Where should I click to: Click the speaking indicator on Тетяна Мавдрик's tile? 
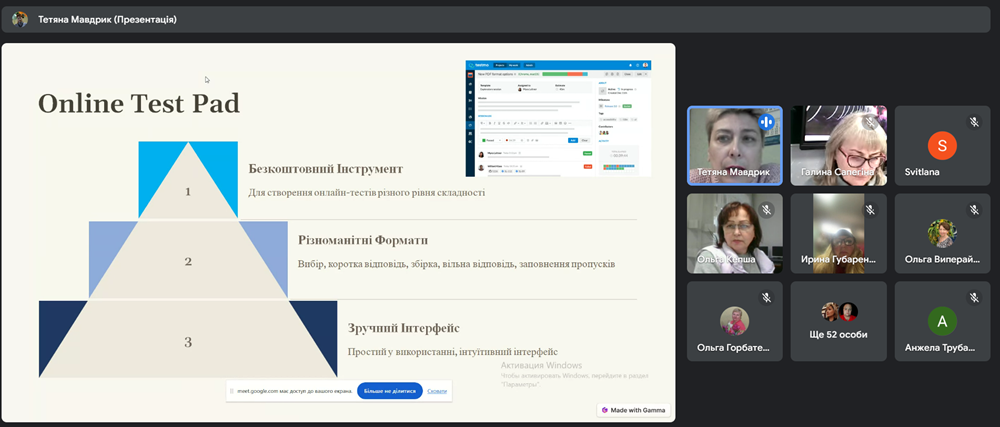(766, 122)
